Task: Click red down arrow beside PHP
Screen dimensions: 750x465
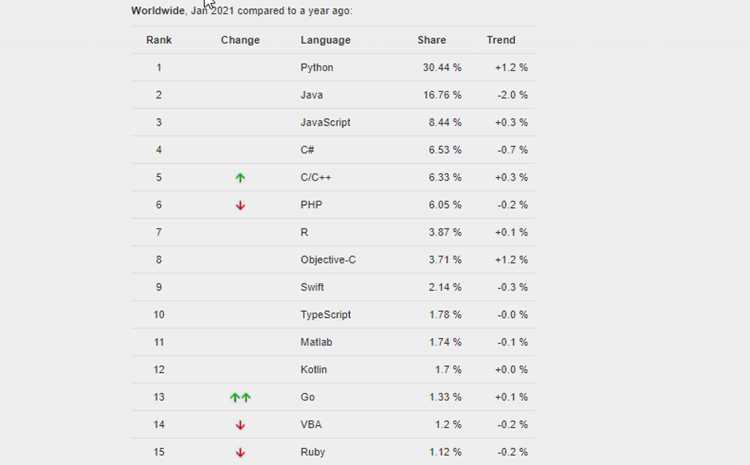Action: point(240,206)
